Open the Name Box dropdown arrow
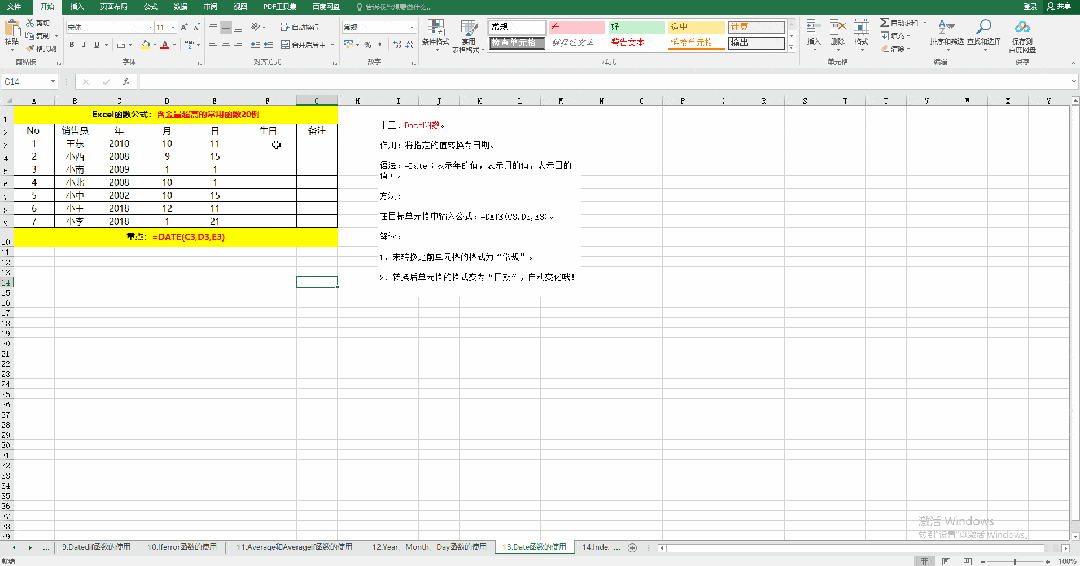Viewport: 1080px width, 566px height. coord(52,82)
